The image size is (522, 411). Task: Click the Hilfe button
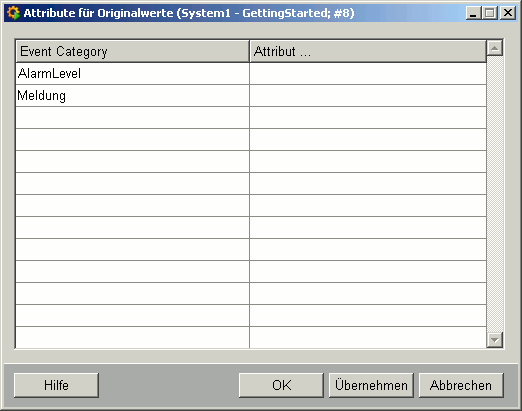pos(56,385)
